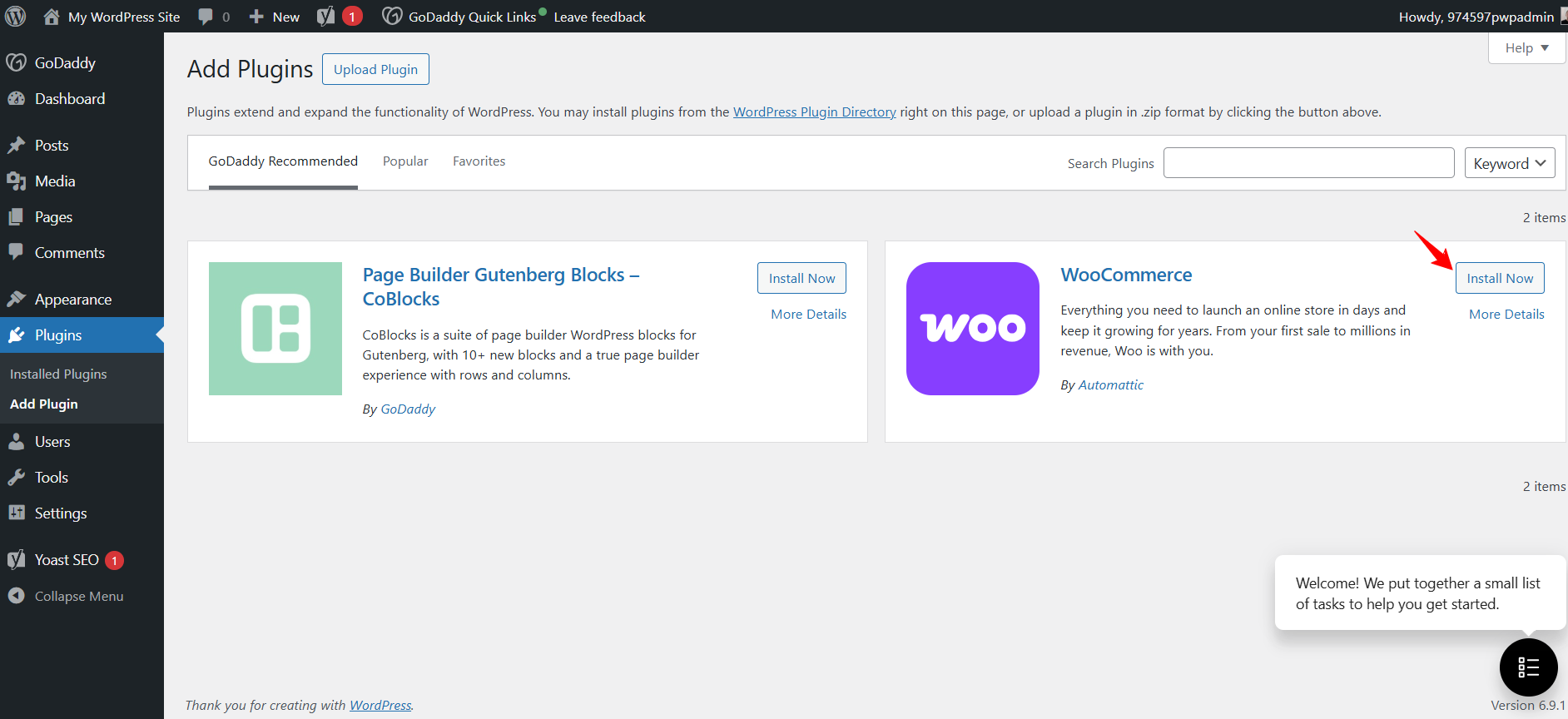Click the WordPress link in footer
1568x719 pixels.
tap(380, 705)
